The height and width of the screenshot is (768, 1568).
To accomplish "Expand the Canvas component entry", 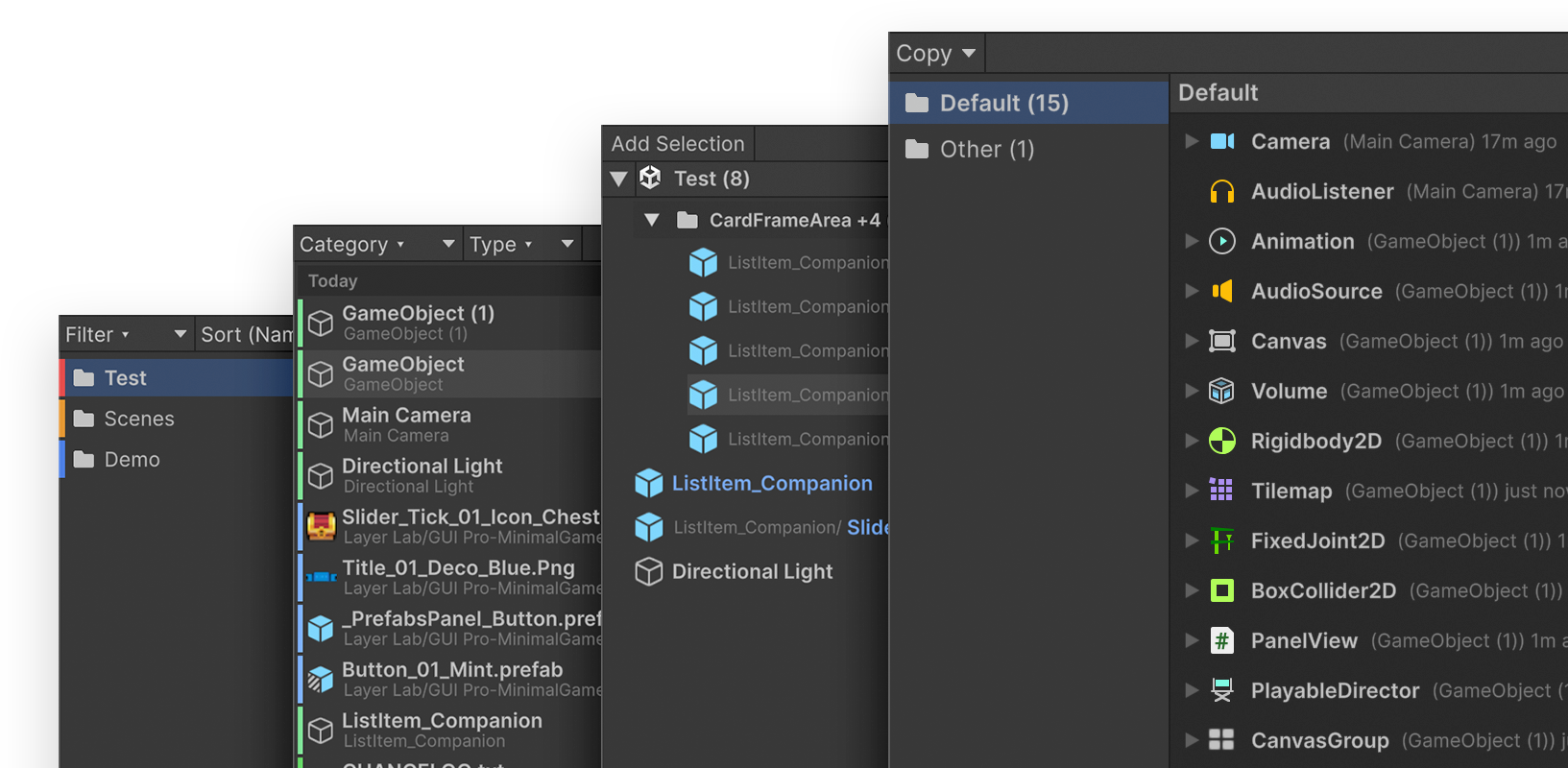I will pos(1192,341).
